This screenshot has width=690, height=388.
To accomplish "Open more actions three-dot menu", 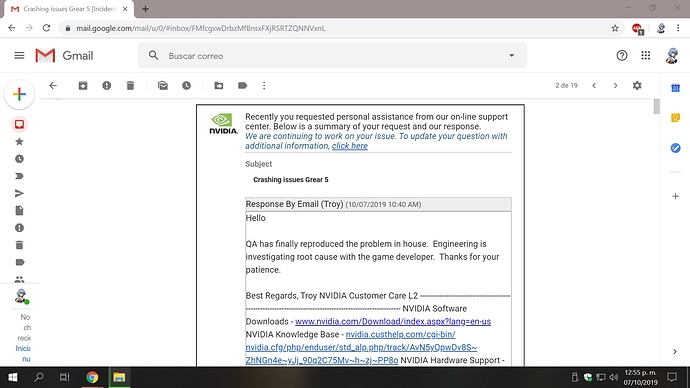I will (x=264, y=85).
